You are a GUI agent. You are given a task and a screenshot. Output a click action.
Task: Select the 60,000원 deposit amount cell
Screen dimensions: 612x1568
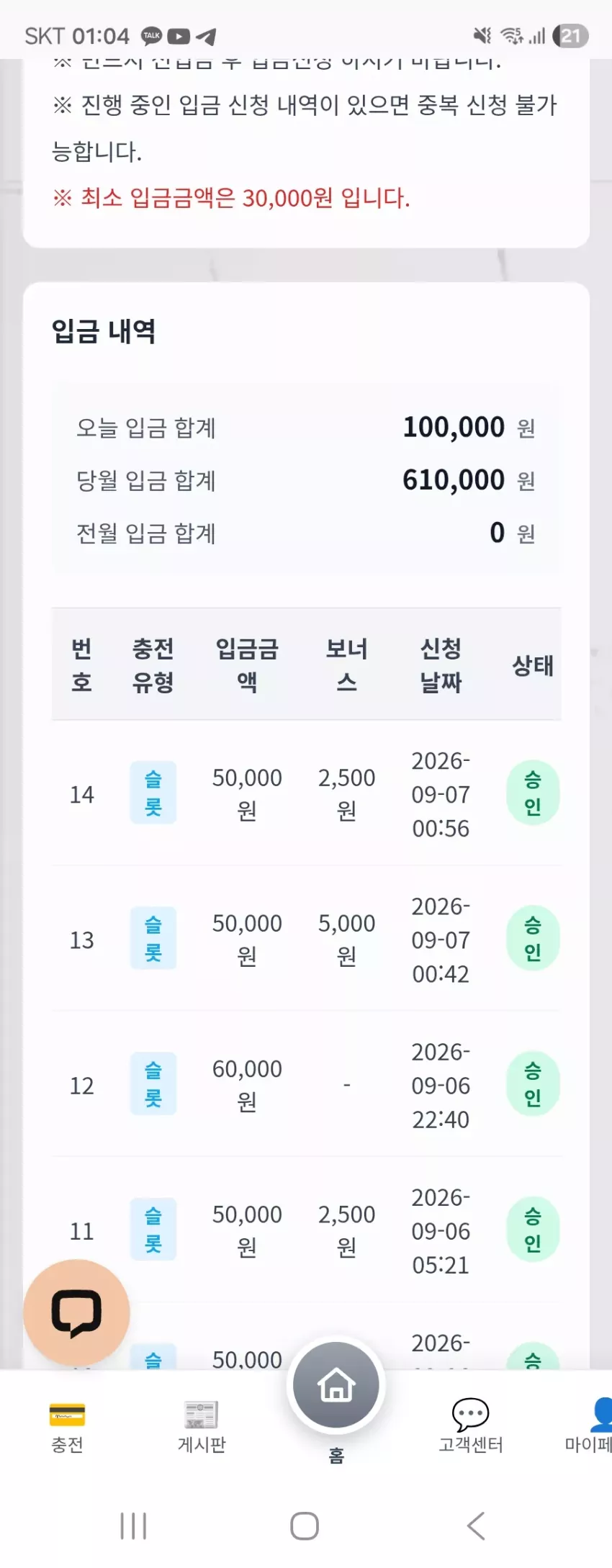pos(247,1084)
